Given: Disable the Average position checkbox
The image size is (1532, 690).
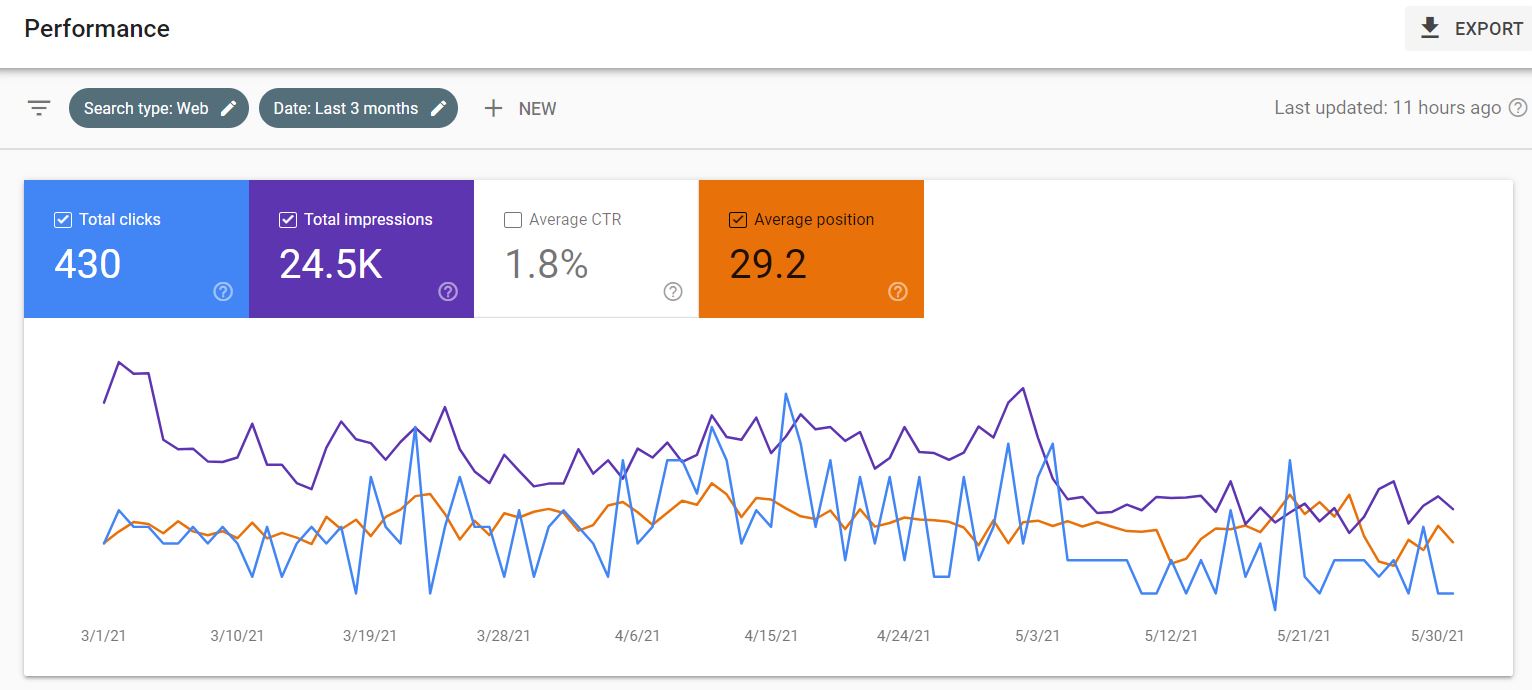Looking at the screenshot, I should tap(738, 220).
